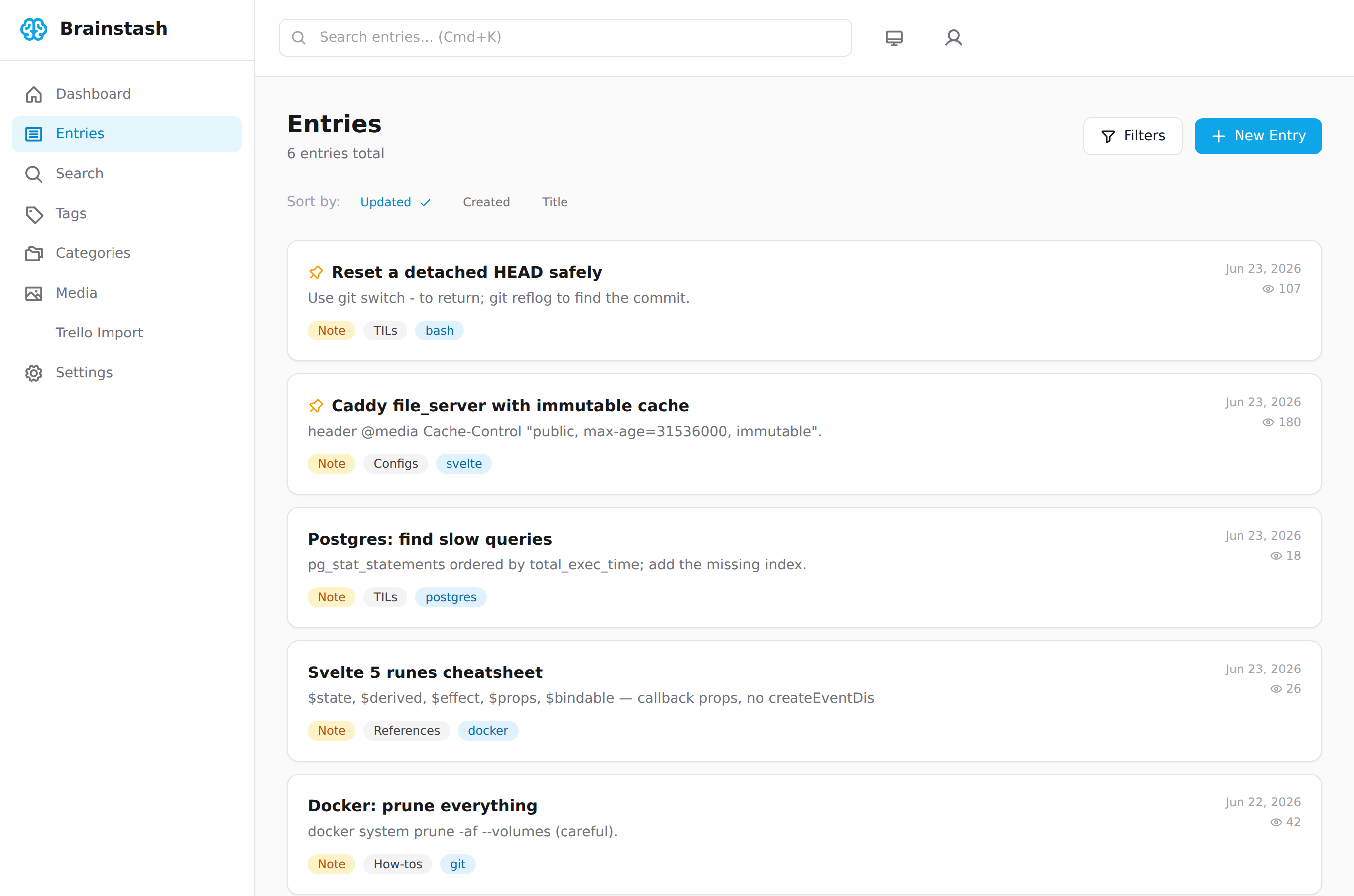Click the Entries list icon in sidebar

[34, 134]
